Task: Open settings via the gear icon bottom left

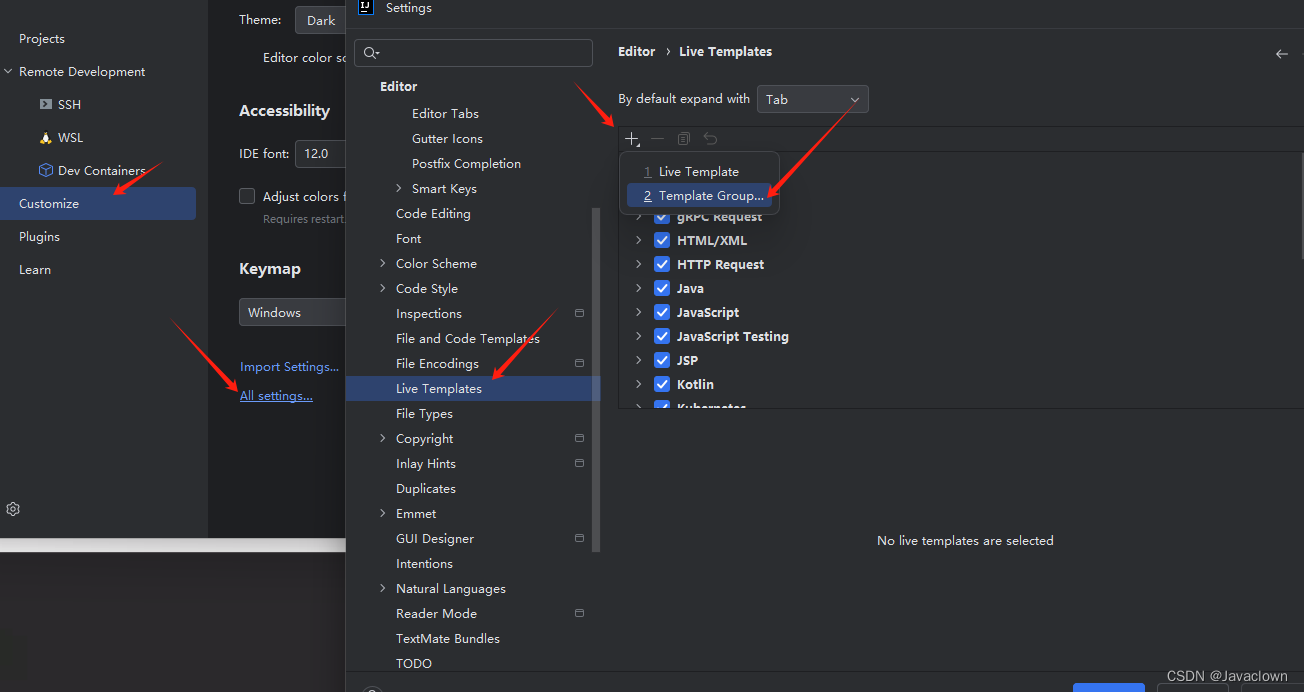Action: [13, 508]
